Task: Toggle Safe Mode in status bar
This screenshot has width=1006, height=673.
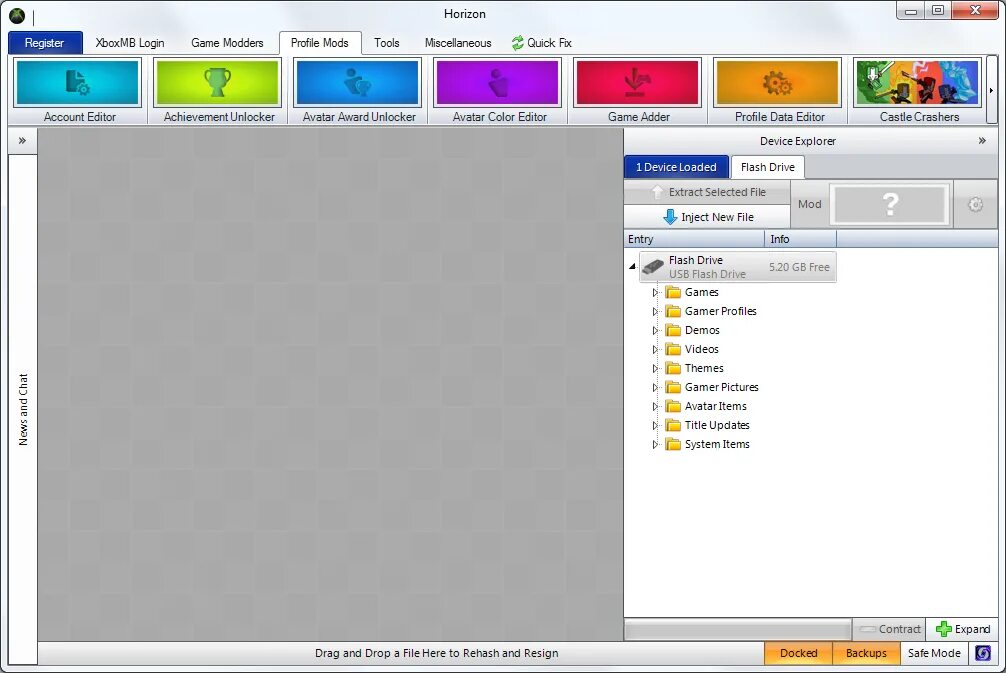Action: (934, 653)
